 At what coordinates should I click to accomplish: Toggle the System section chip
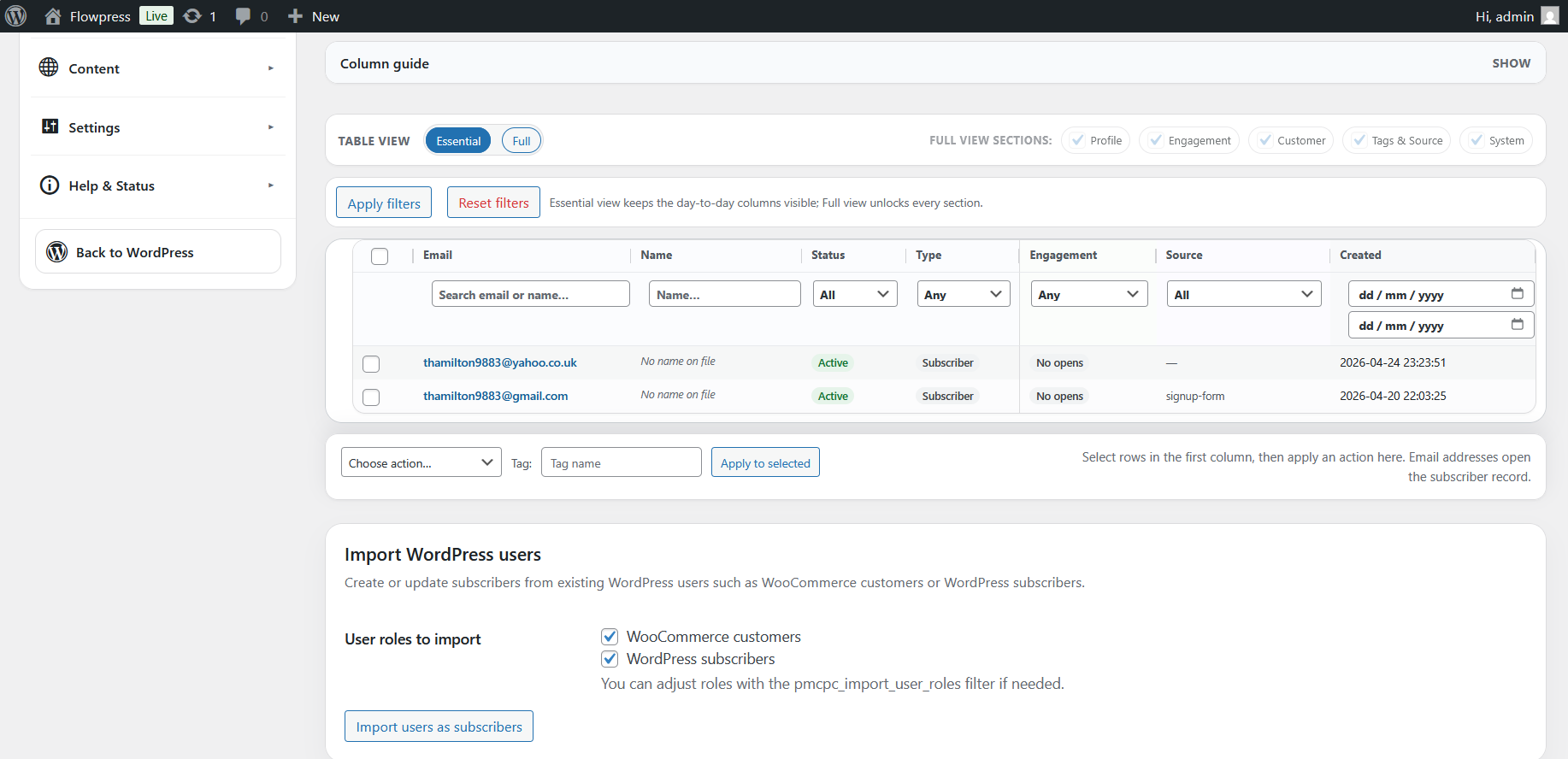pos(1496,140)
